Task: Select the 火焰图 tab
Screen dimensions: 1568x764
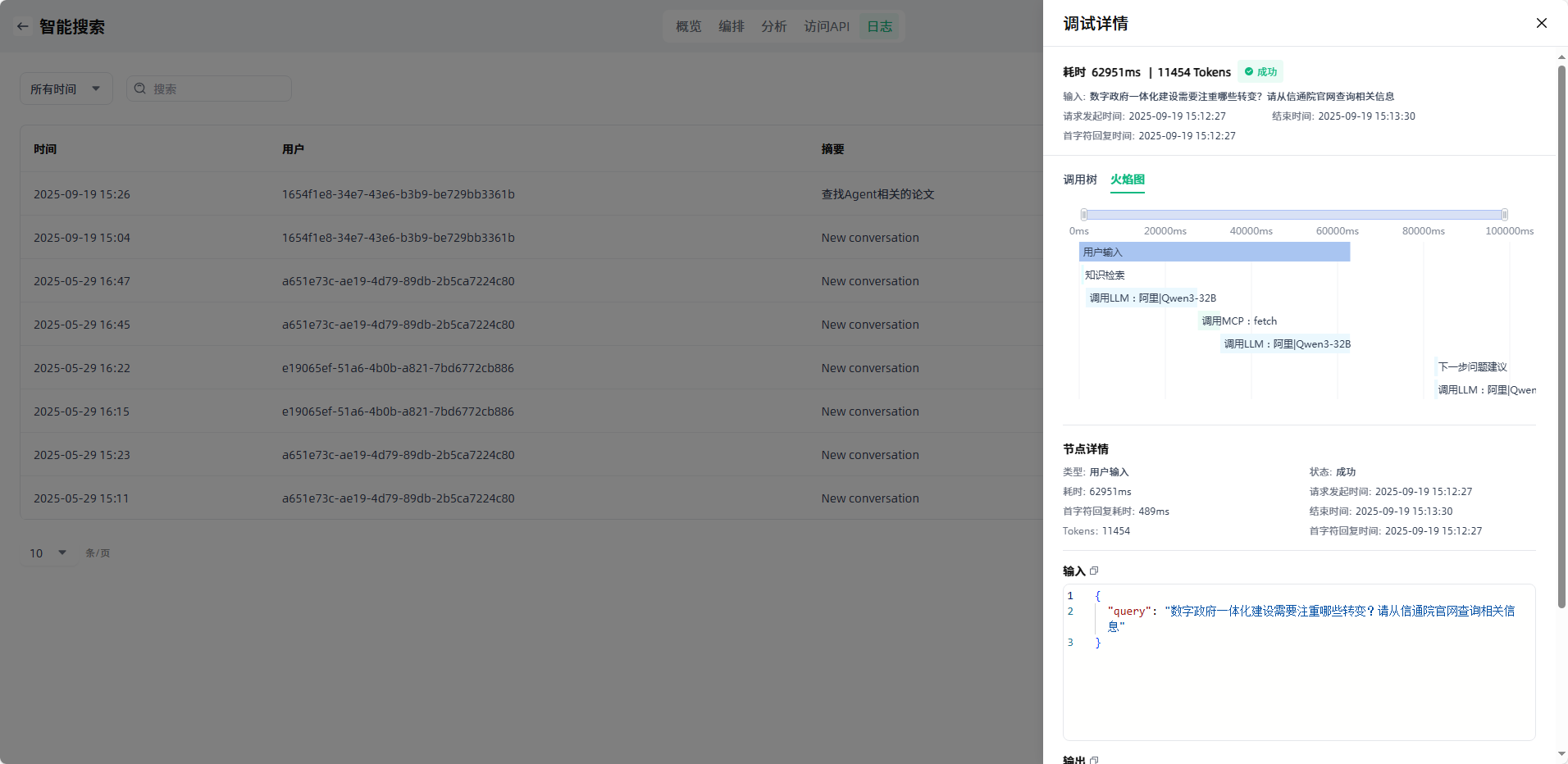Action: [1127, 180]
